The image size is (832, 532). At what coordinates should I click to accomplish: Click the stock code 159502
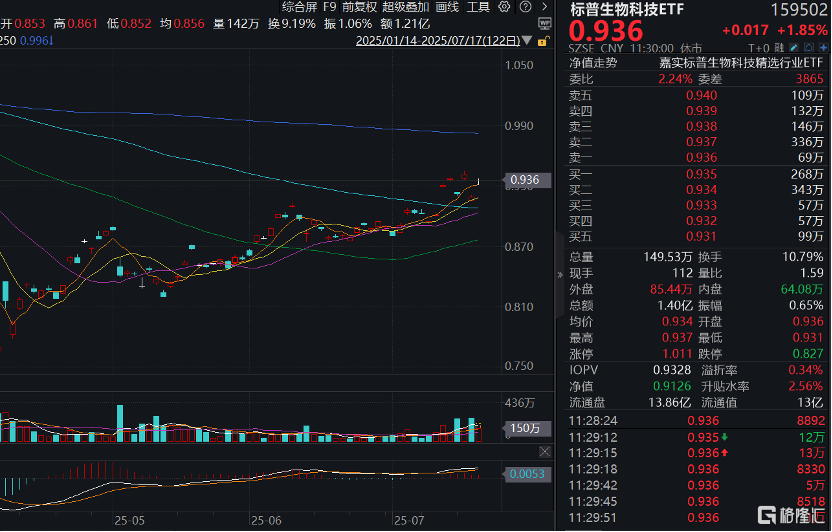pos(799,10)
